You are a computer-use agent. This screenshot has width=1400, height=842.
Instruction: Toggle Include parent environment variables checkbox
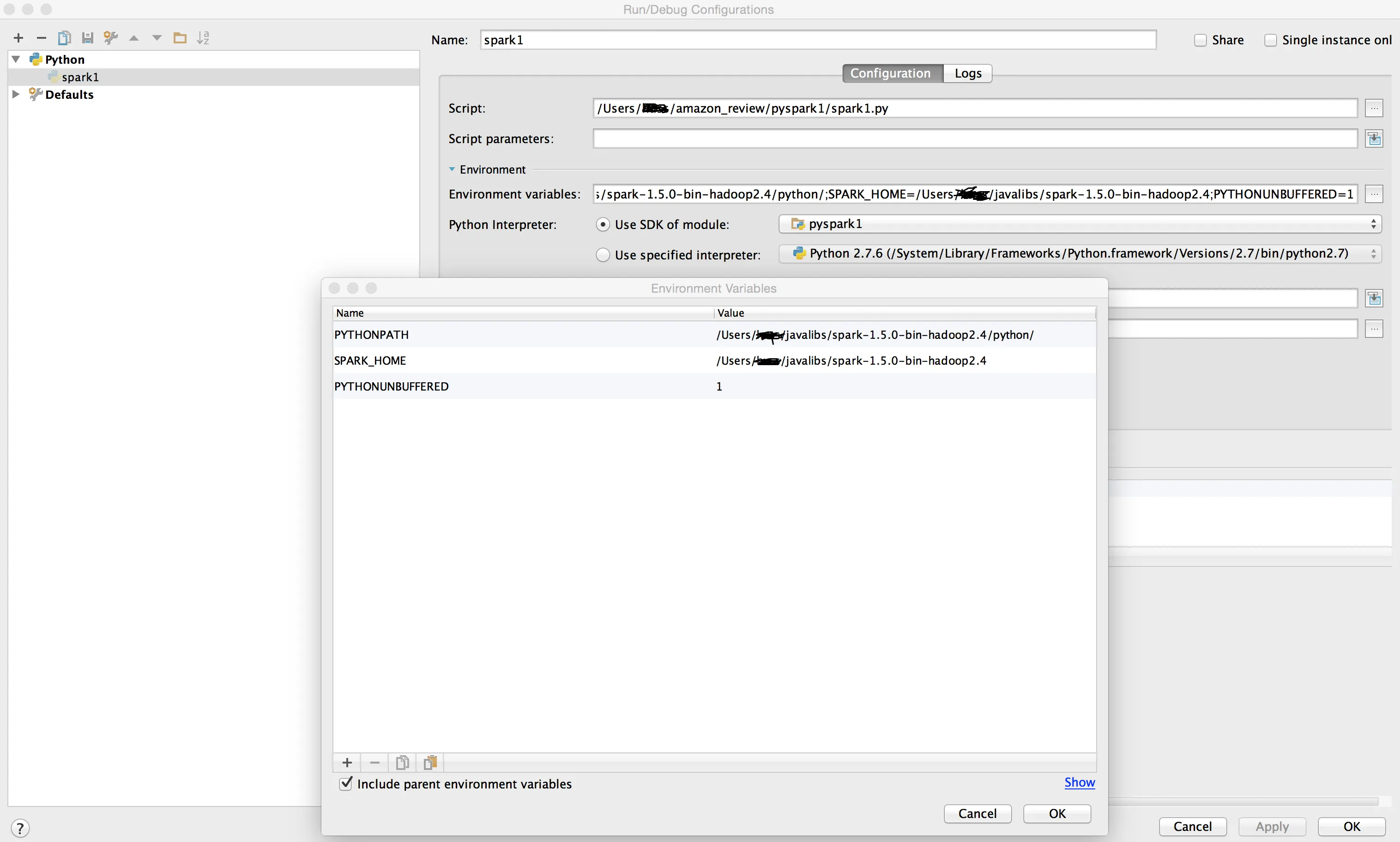[x=345, y=783]
